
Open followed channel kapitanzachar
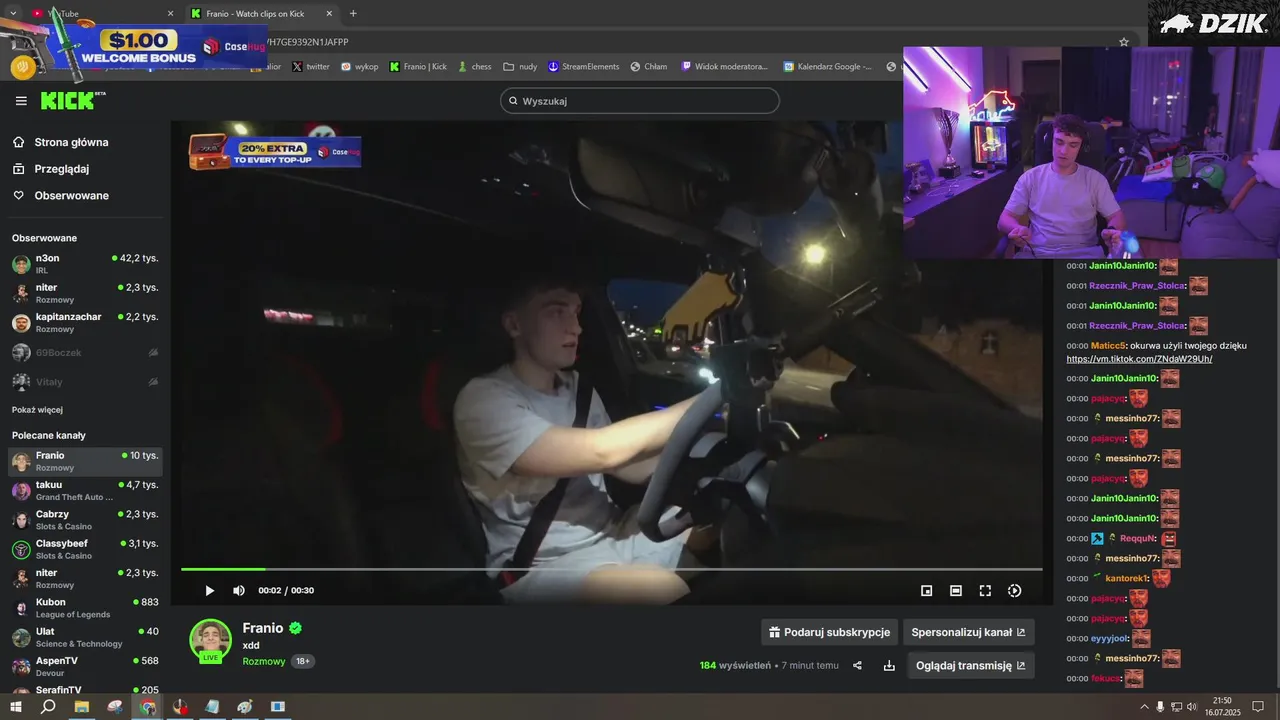pyautogui.click(x=85, y=322)
